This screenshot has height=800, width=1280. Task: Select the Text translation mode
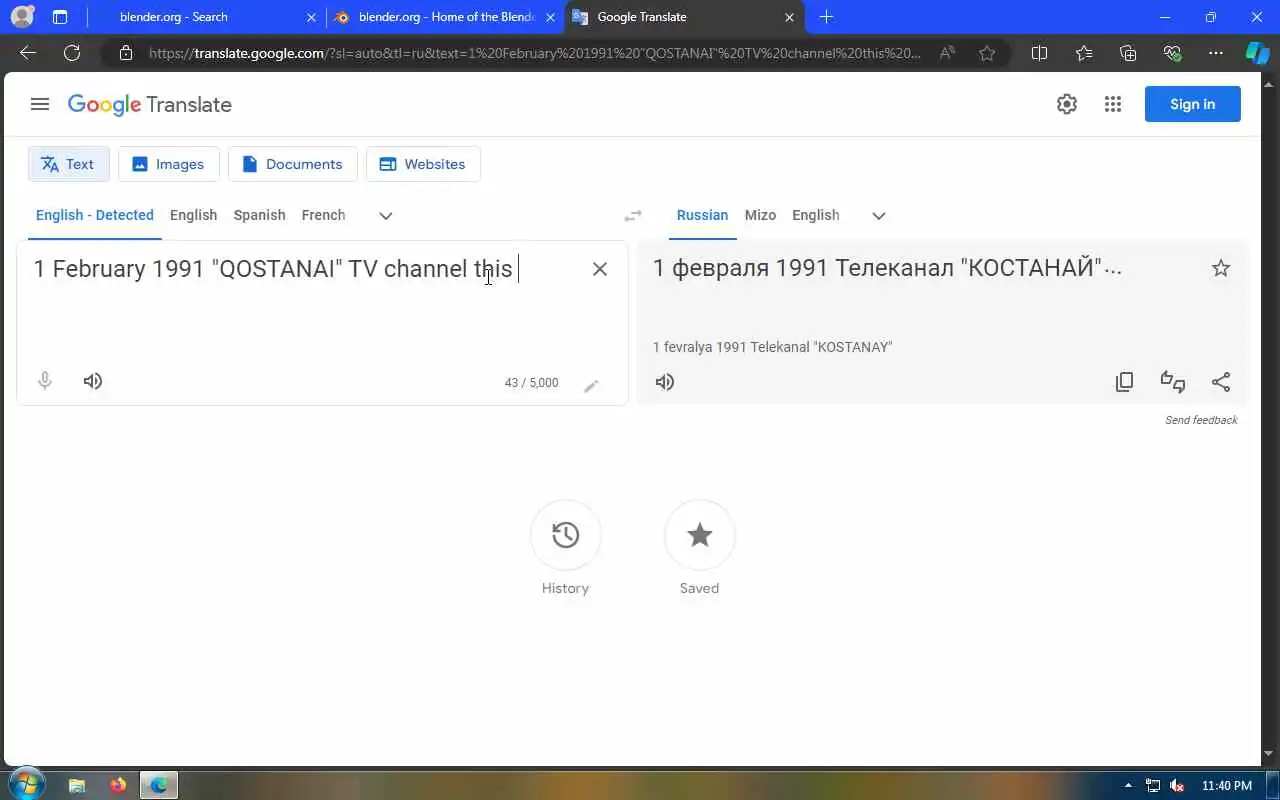pos(69,164)
